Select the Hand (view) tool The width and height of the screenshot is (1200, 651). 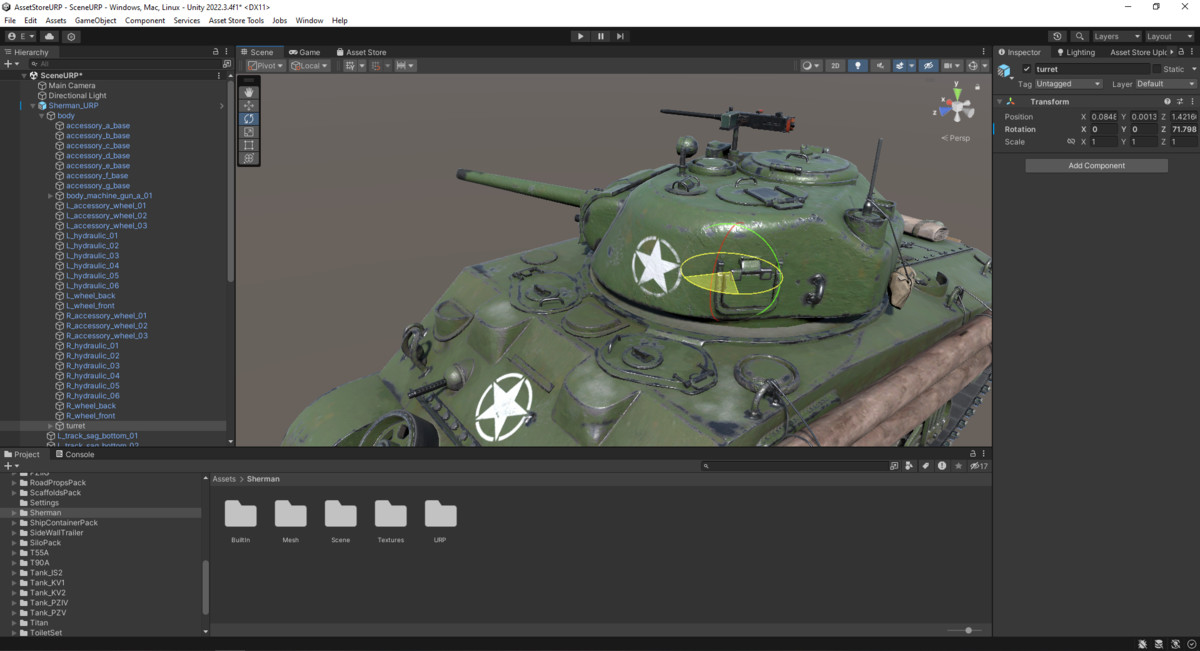coord(249,92)
